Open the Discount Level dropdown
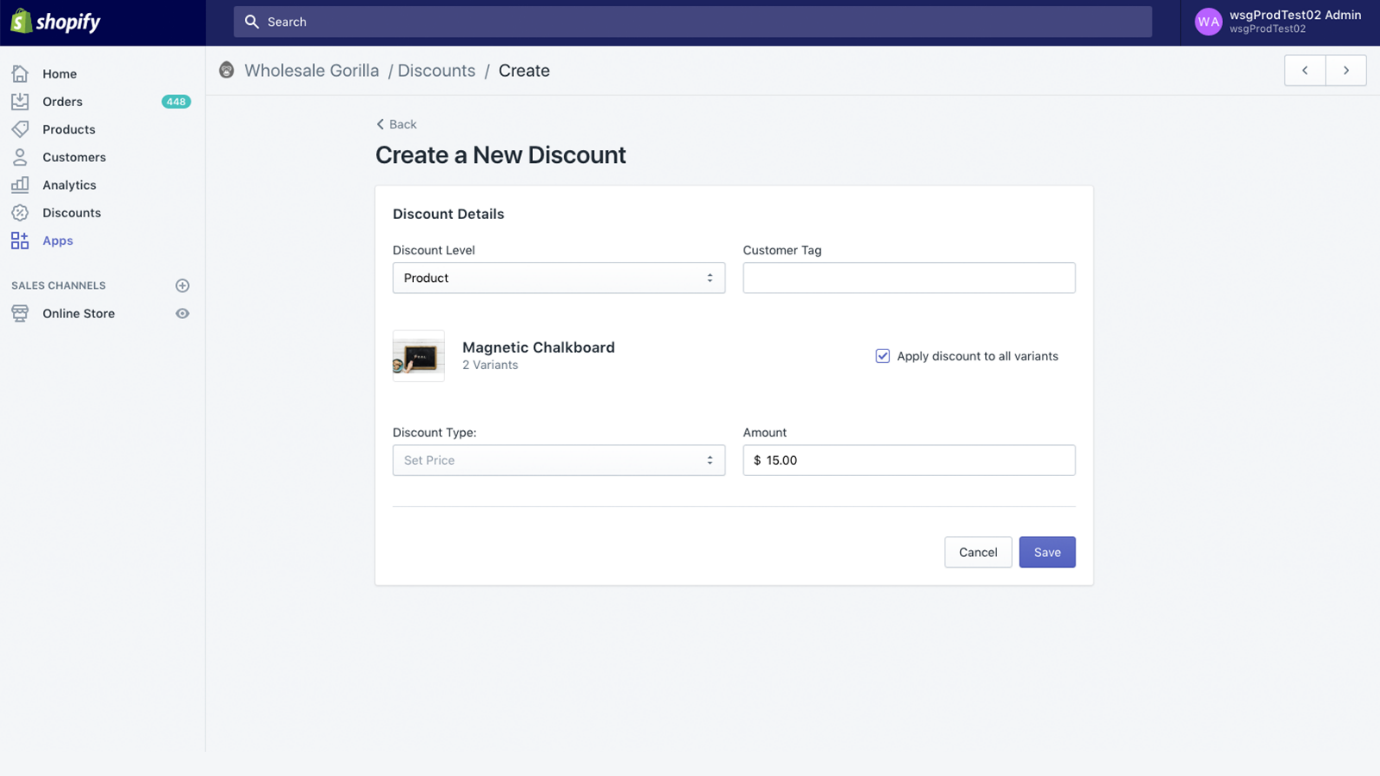The height and width of the screenshot is (776, 1380). [x=558, y=278]
